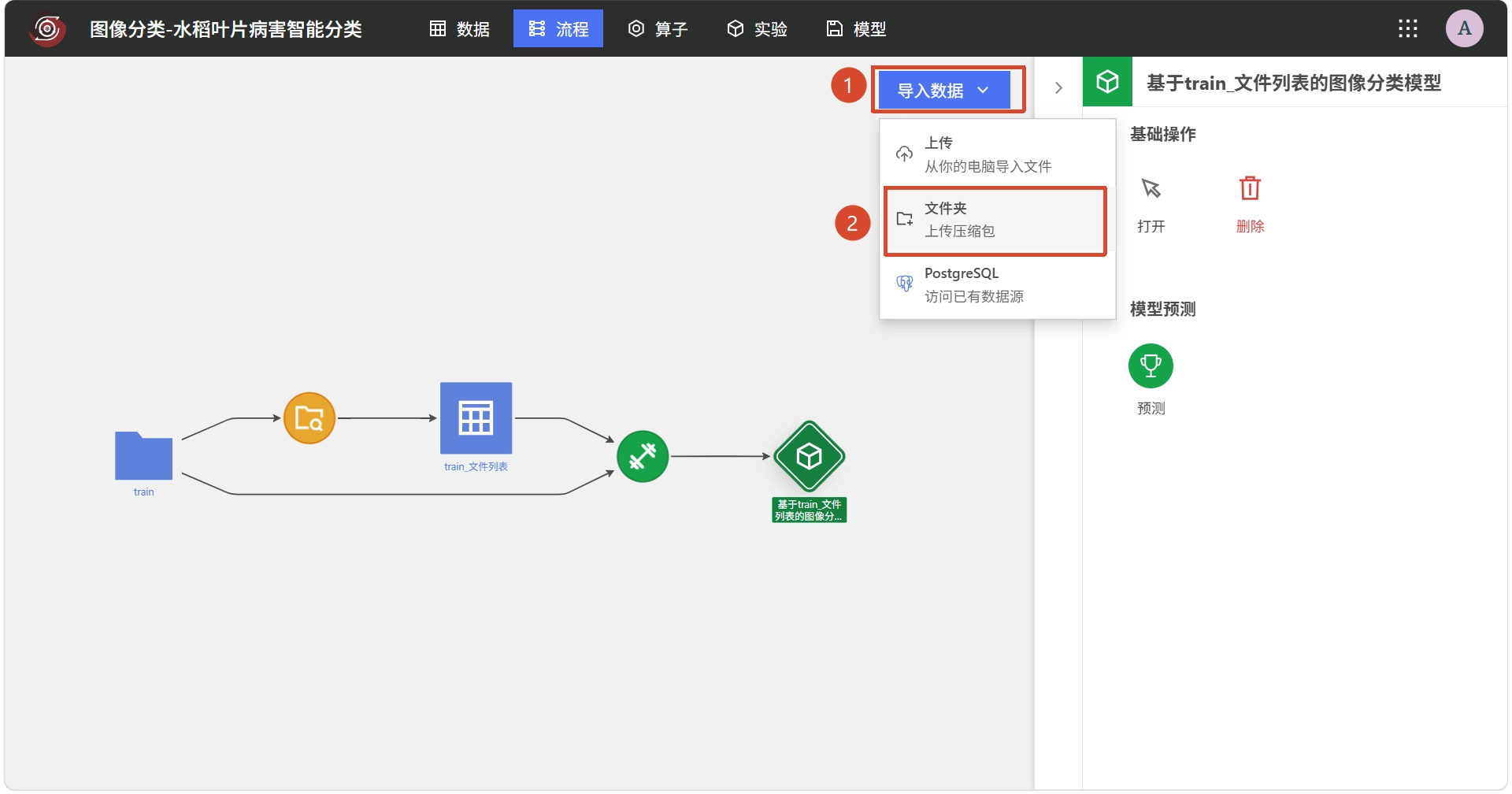1512x794 pixels.
Task: Click the 打开 cursor icon
Action: pos(1151,188)
